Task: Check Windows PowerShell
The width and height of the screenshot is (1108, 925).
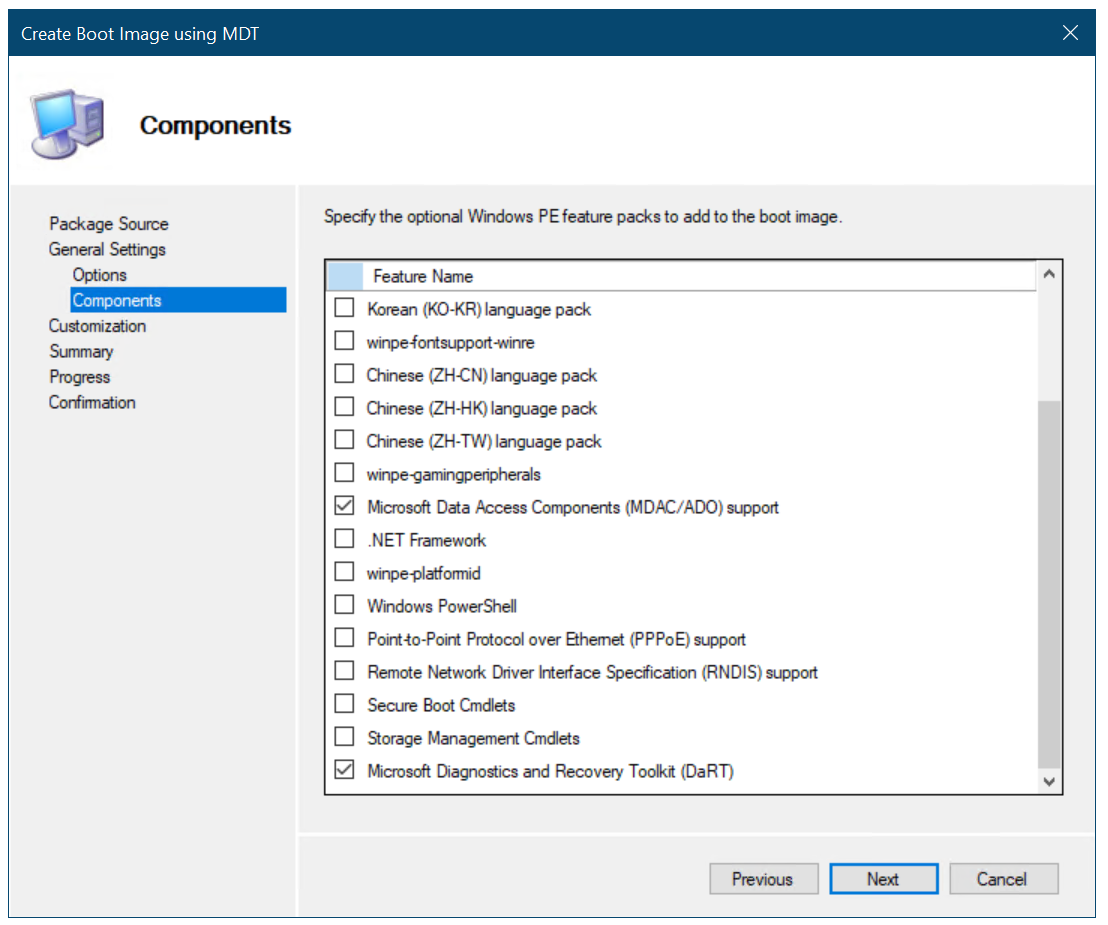Action: pos(344,604)
